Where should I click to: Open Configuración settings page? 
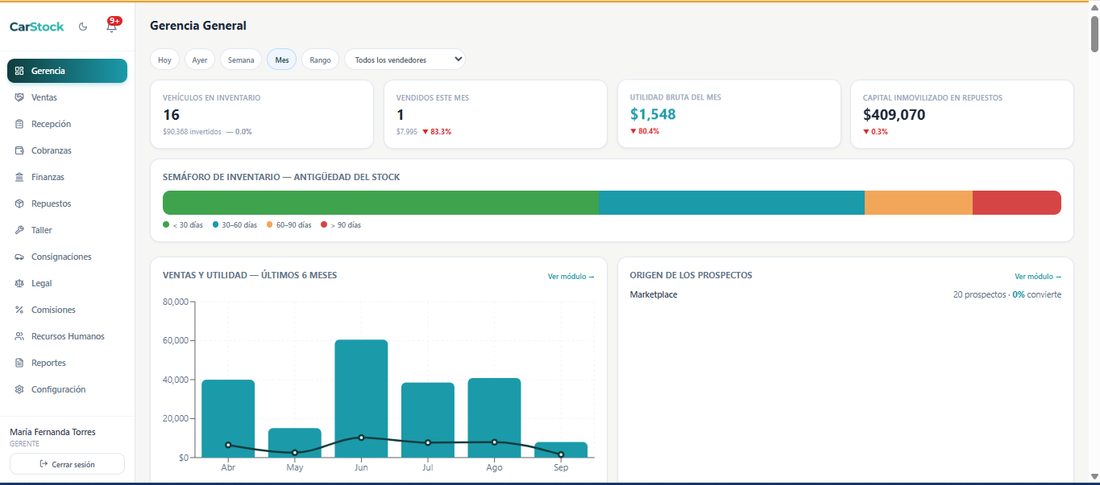[67, 390]
